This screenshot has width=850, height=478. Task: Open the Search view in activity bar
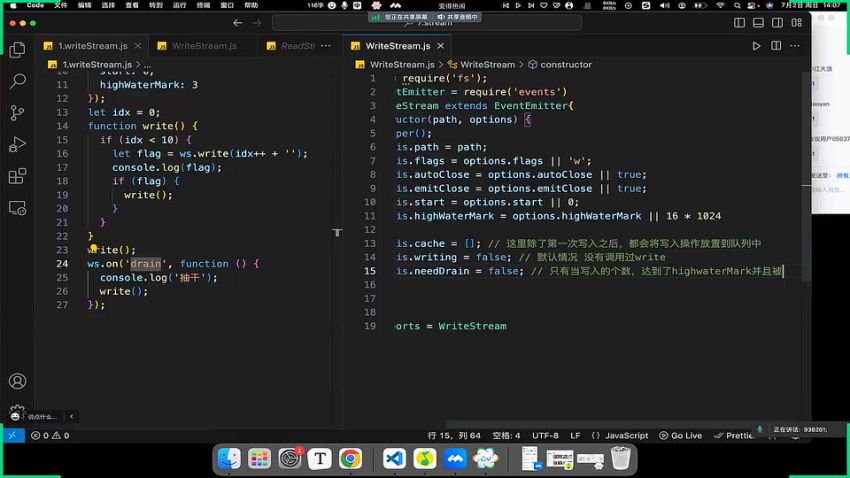pyautogui.click(x=17, y=81)
